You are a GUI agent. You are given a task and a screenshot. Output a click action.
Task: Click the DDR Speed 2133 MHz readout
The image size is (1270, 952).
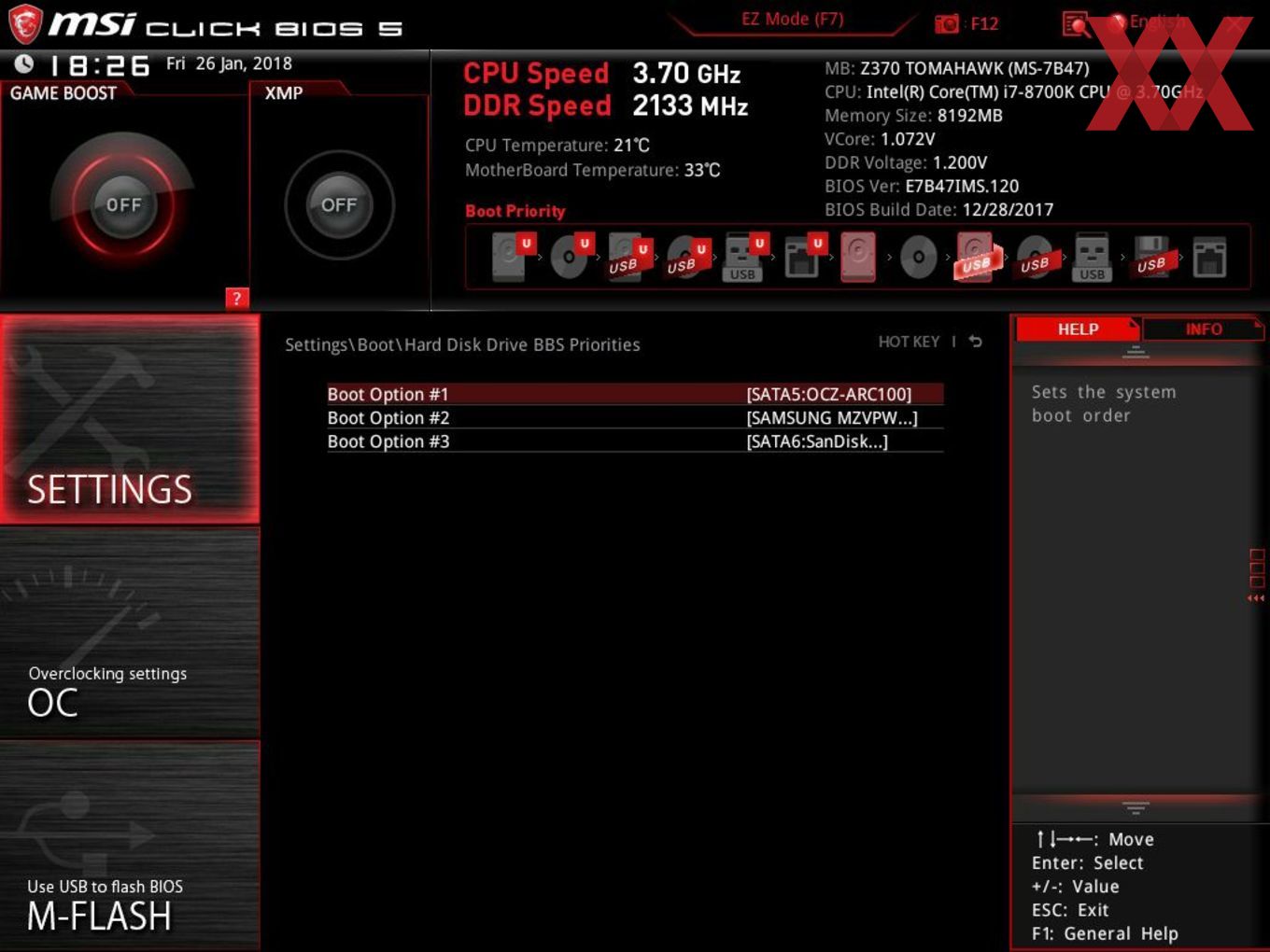606,105
